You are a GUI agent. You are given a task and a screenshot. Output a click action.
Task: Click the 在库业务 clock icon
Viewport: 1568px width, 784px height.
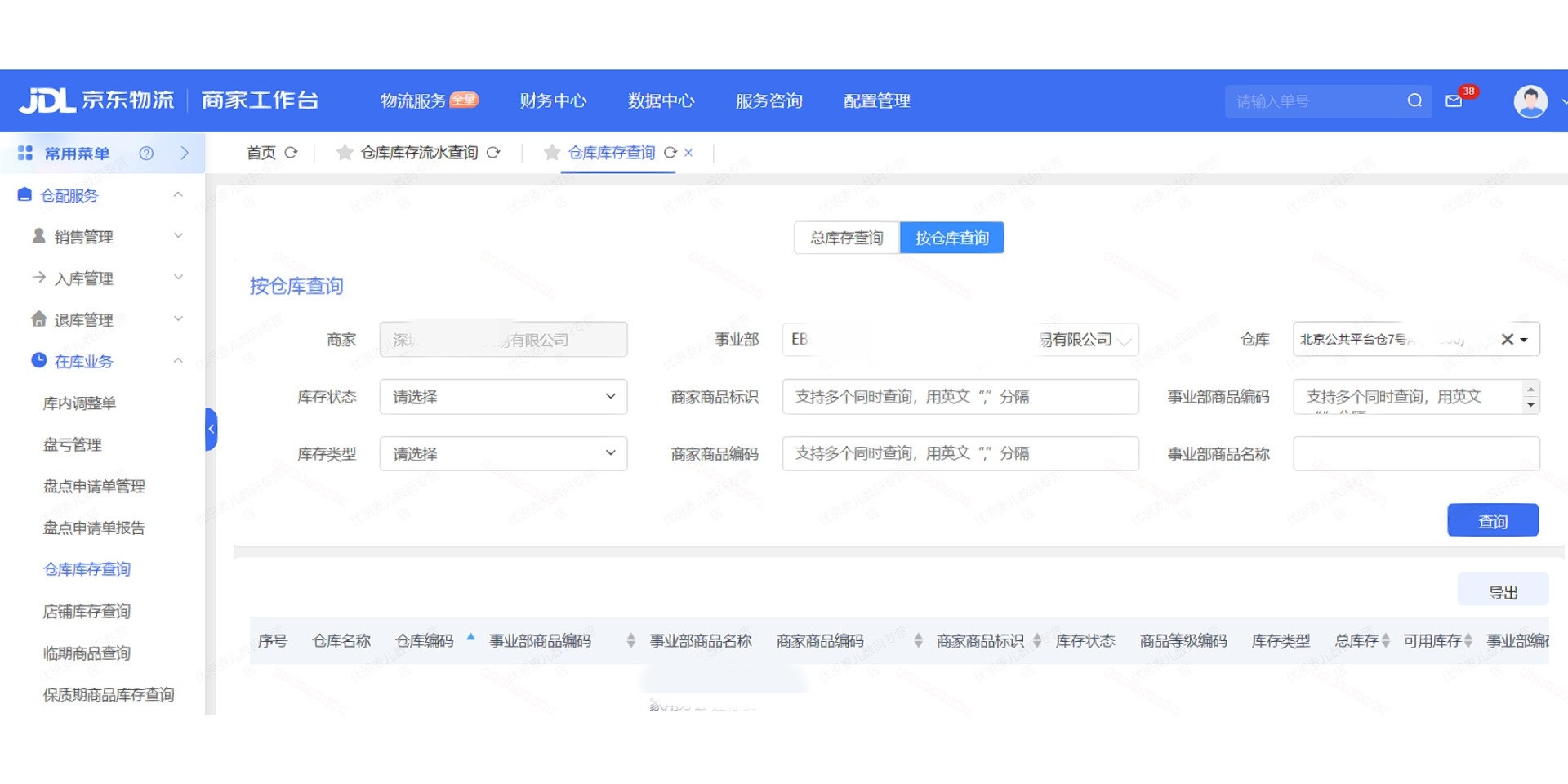[38, 360]
